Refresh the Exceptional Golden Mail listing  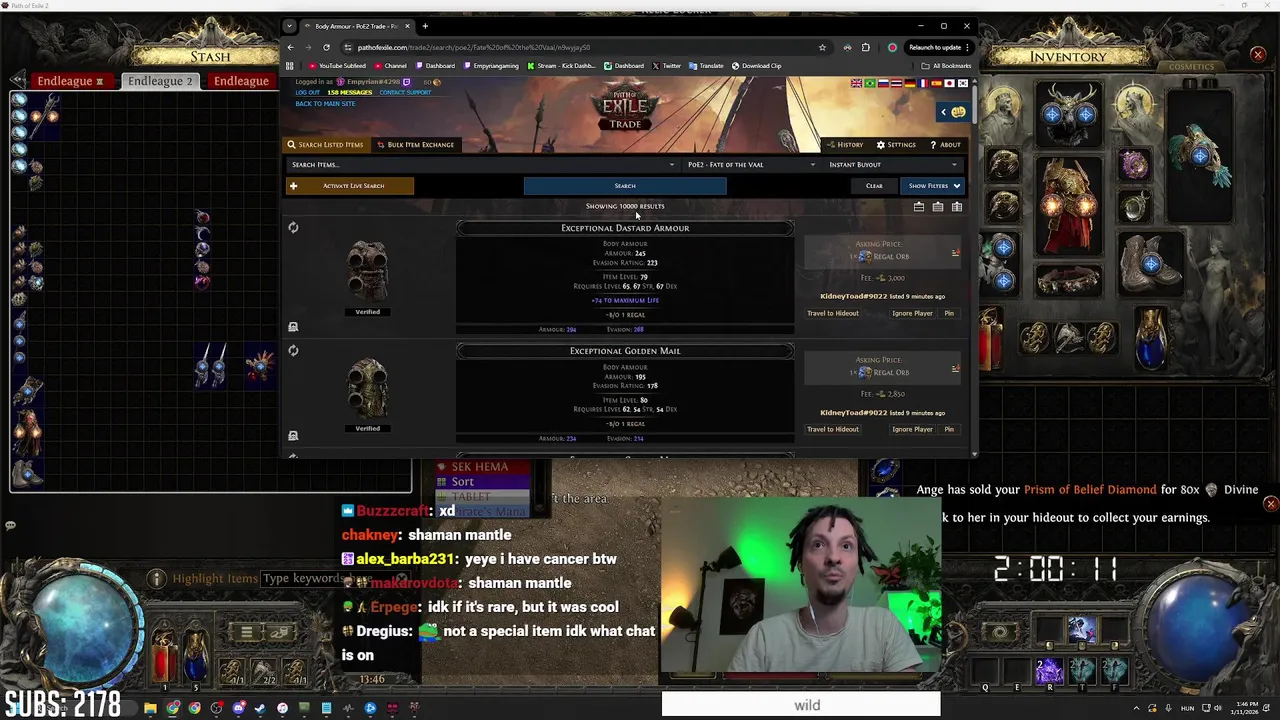(293, 351)
